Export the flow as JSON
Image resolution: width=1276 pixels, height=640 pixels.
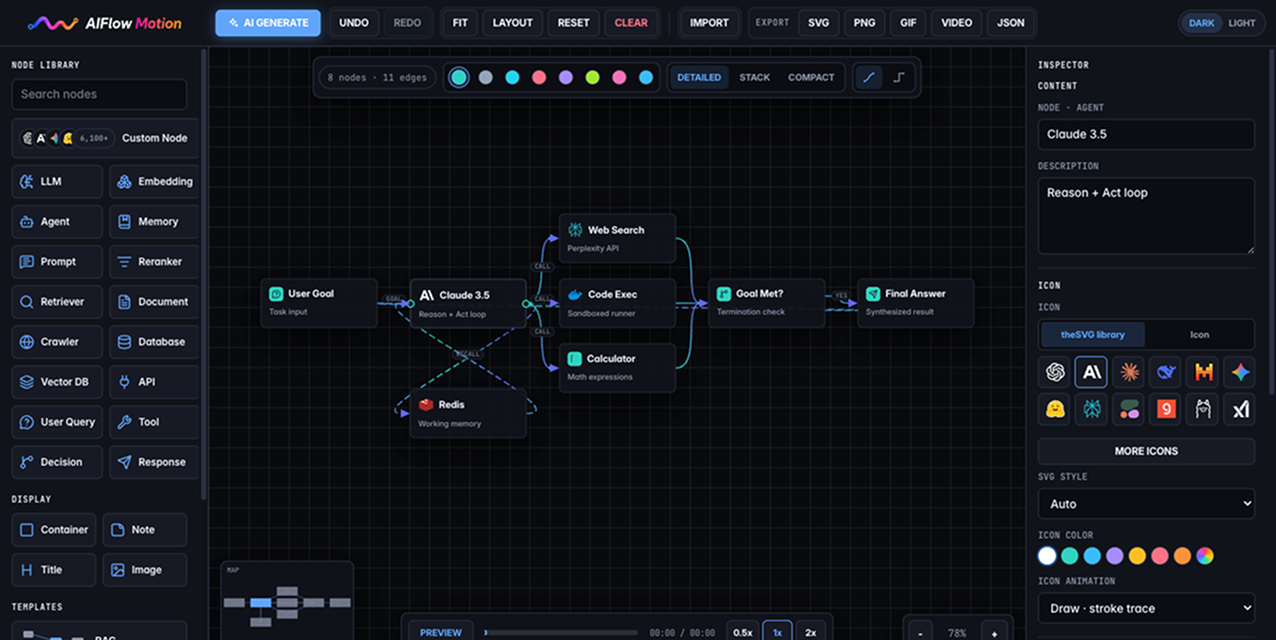click(1011, 23)
